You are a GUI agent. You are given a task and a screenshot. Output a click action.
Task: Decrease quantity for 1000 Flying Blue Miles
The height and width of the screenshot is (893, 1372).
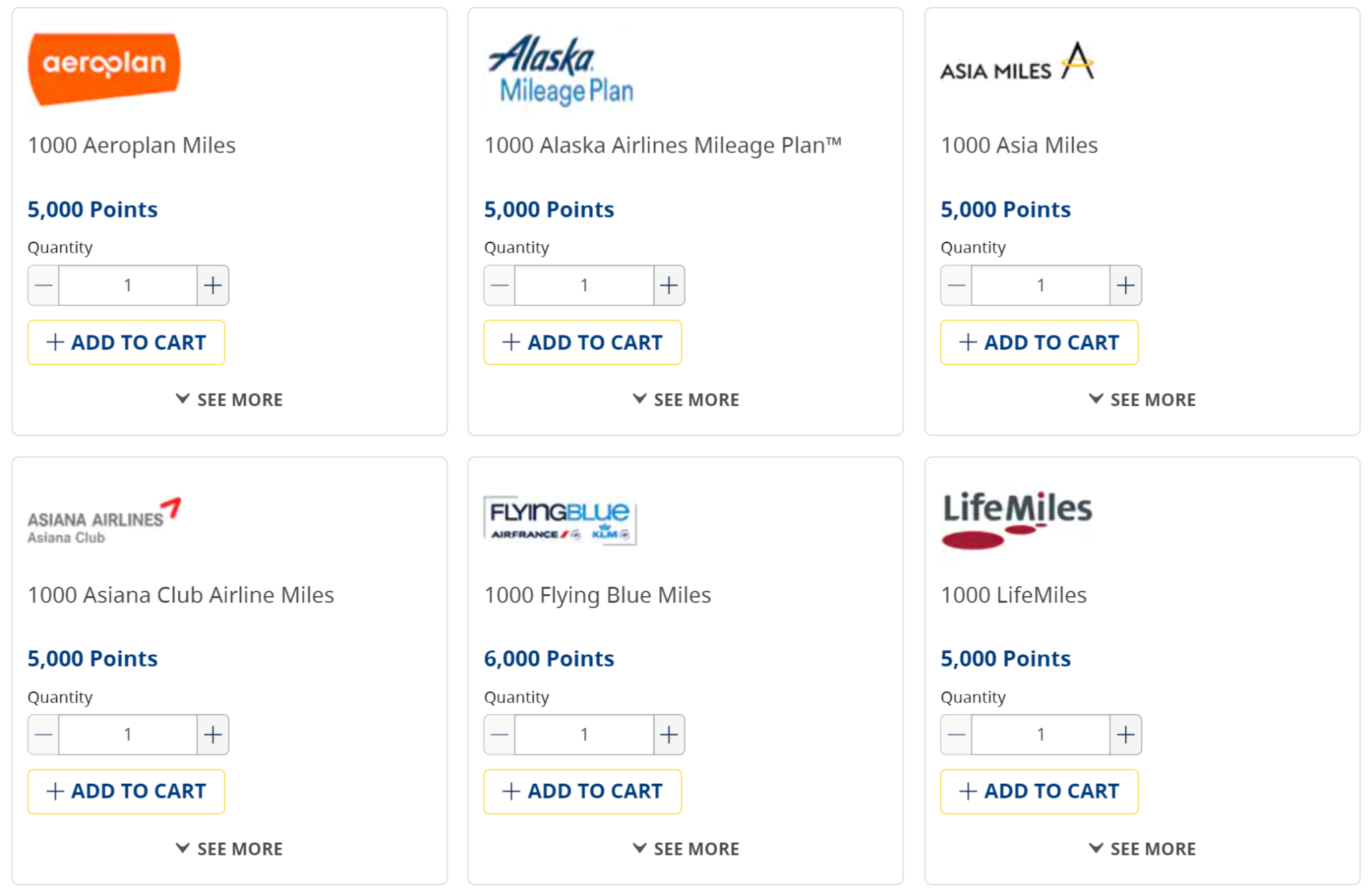point(499,734)
